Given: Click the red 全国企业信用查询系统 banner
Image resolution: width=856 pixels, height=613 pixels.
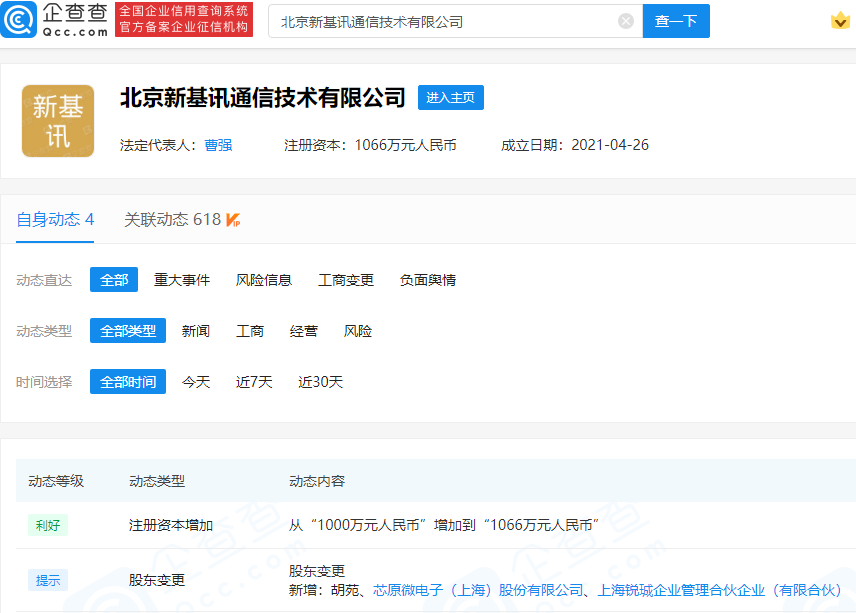Looking at the screenshot, I should click(184, 19).
